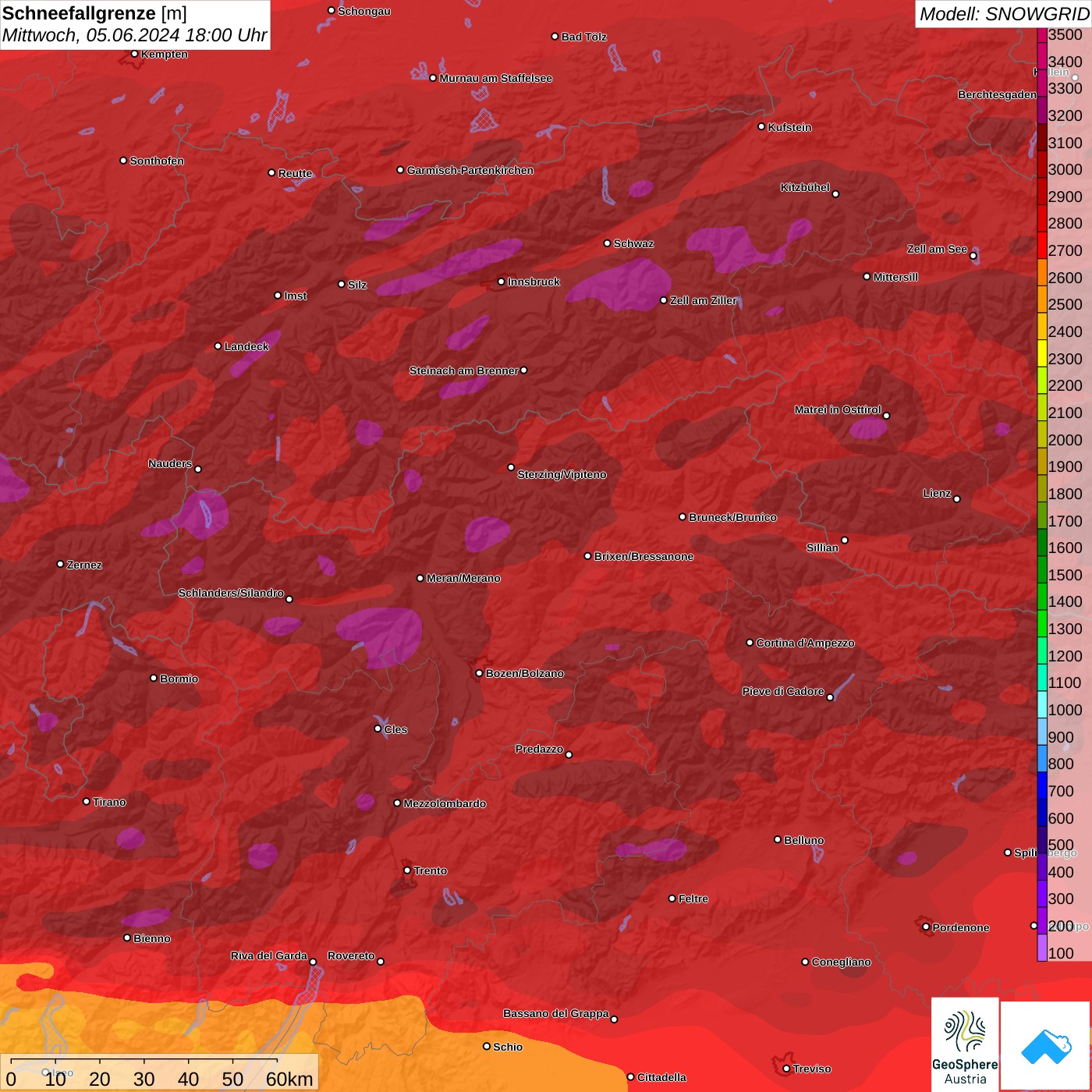
Task: Click the Mezzolombardo label
Action: coord(445,803)
